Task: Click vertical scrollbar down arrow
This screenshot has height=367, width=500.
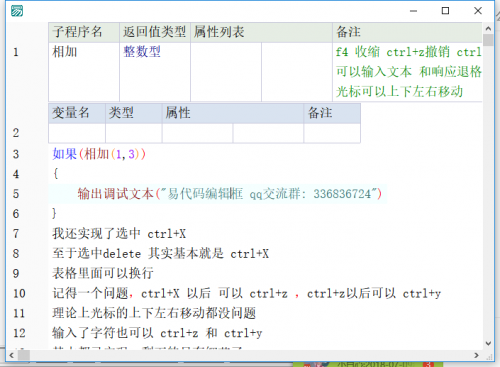Action: tap(488, 343)
